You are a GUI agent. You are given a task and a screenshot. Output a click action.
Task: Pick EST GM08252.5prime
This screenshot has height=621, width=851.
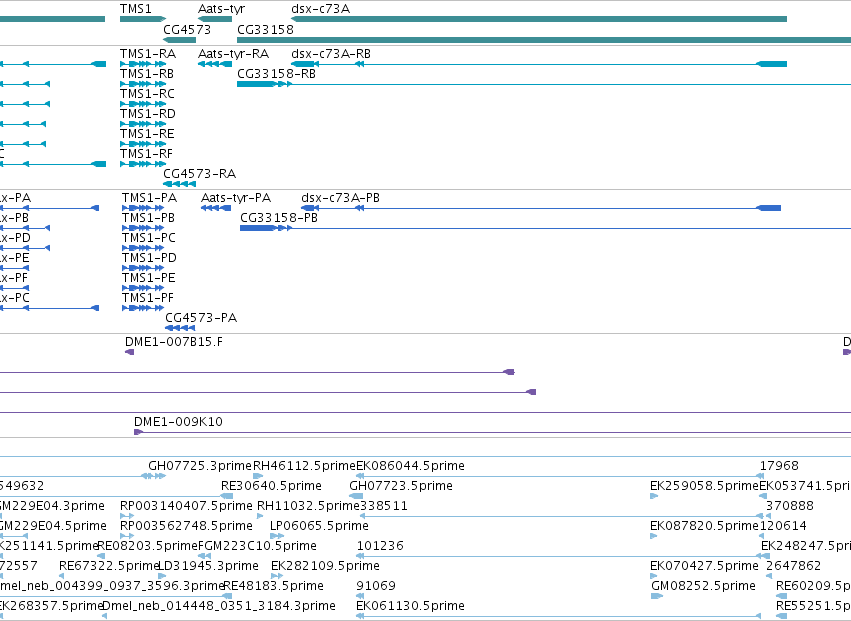(703, 586)
